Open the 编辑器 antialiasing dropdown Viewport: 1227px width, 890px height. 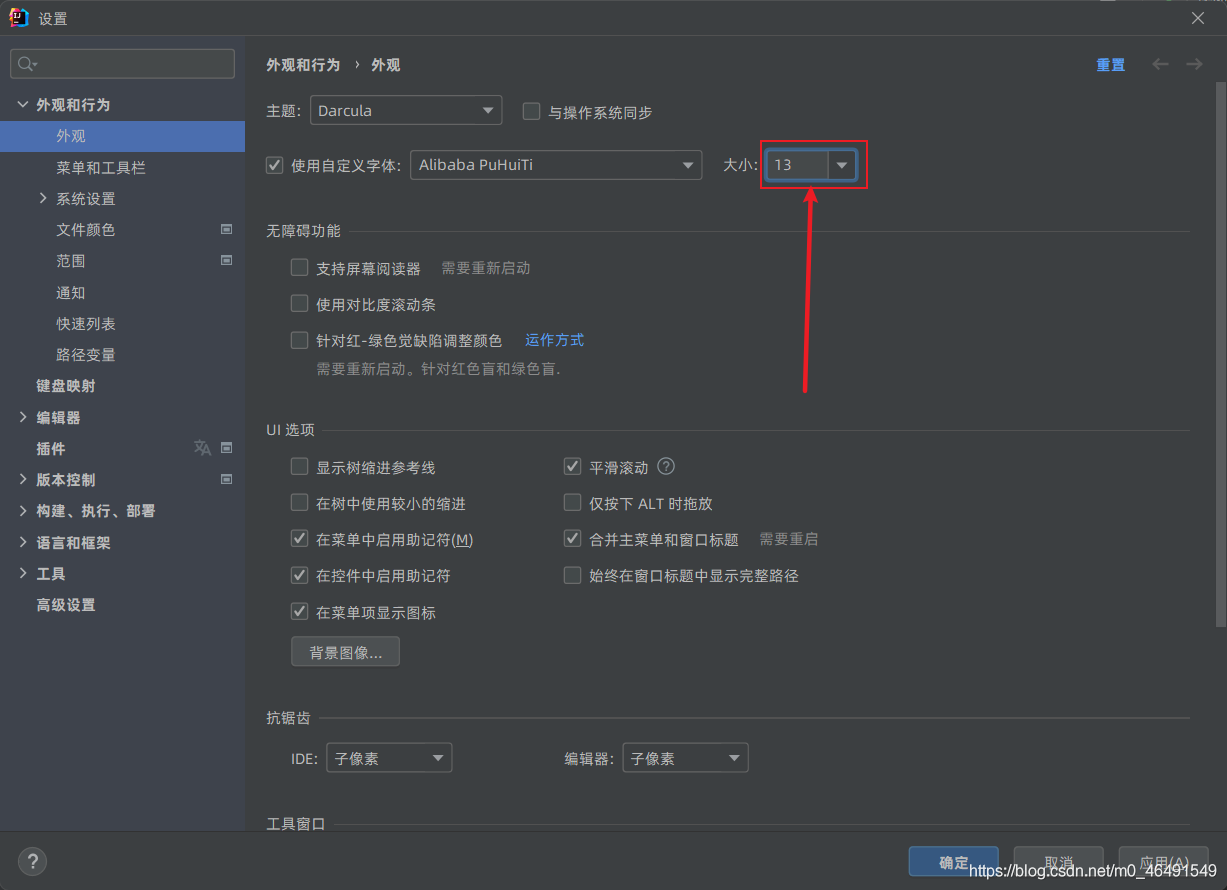[x=685, y=758]
